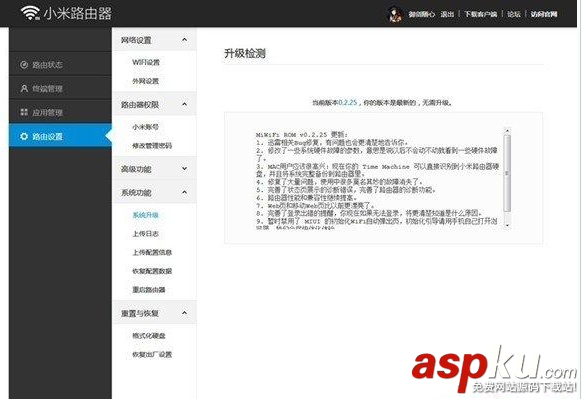Open 恢复出厂设置 page
Image resolution: width=582 pixels, height=399 pixels.
pyautogui.click(x=152, y=354)
